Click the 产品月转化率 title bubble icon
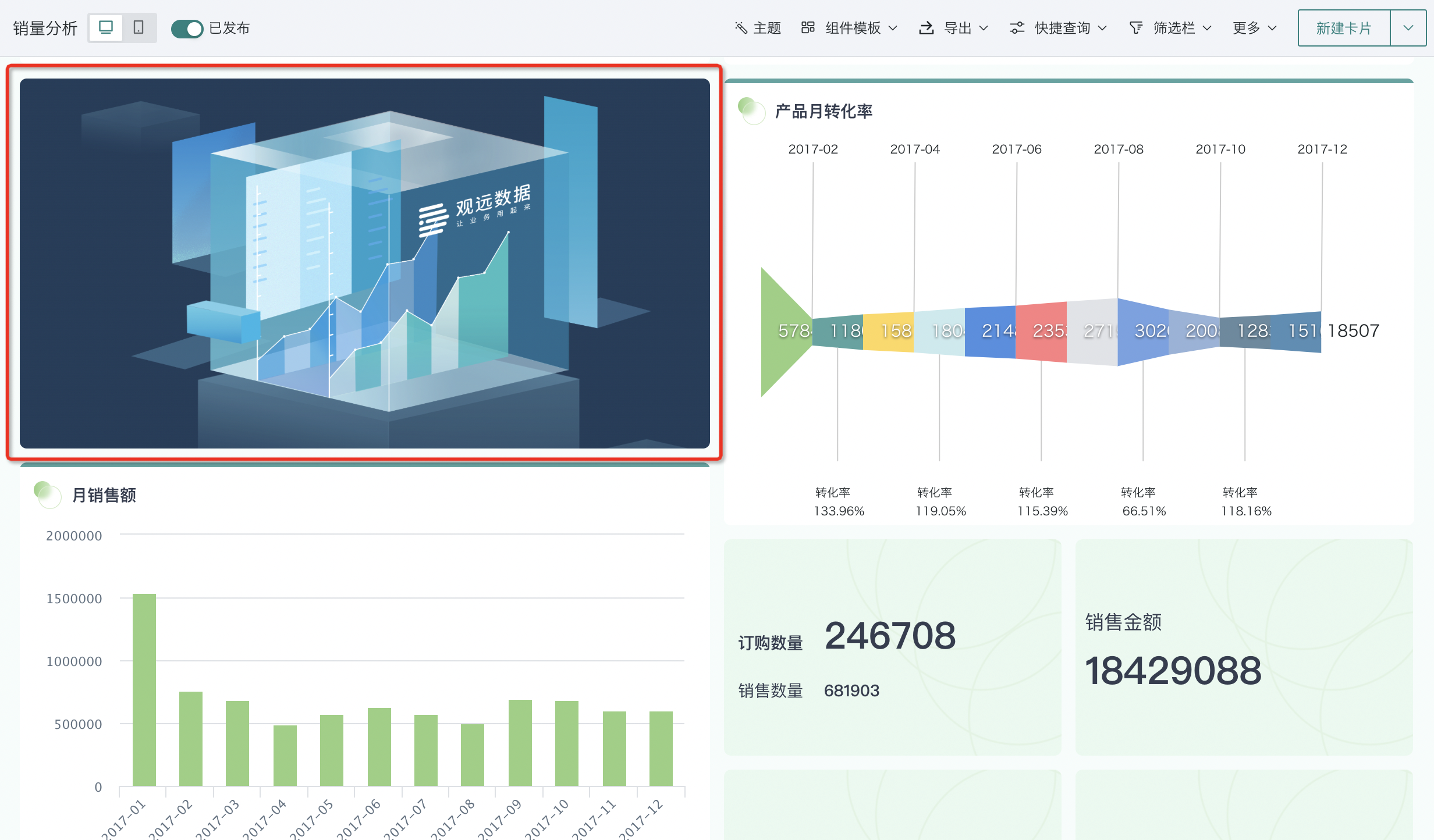Image resolution: width=1434 pixels, height=840 pixels. (x=751, y=111)
